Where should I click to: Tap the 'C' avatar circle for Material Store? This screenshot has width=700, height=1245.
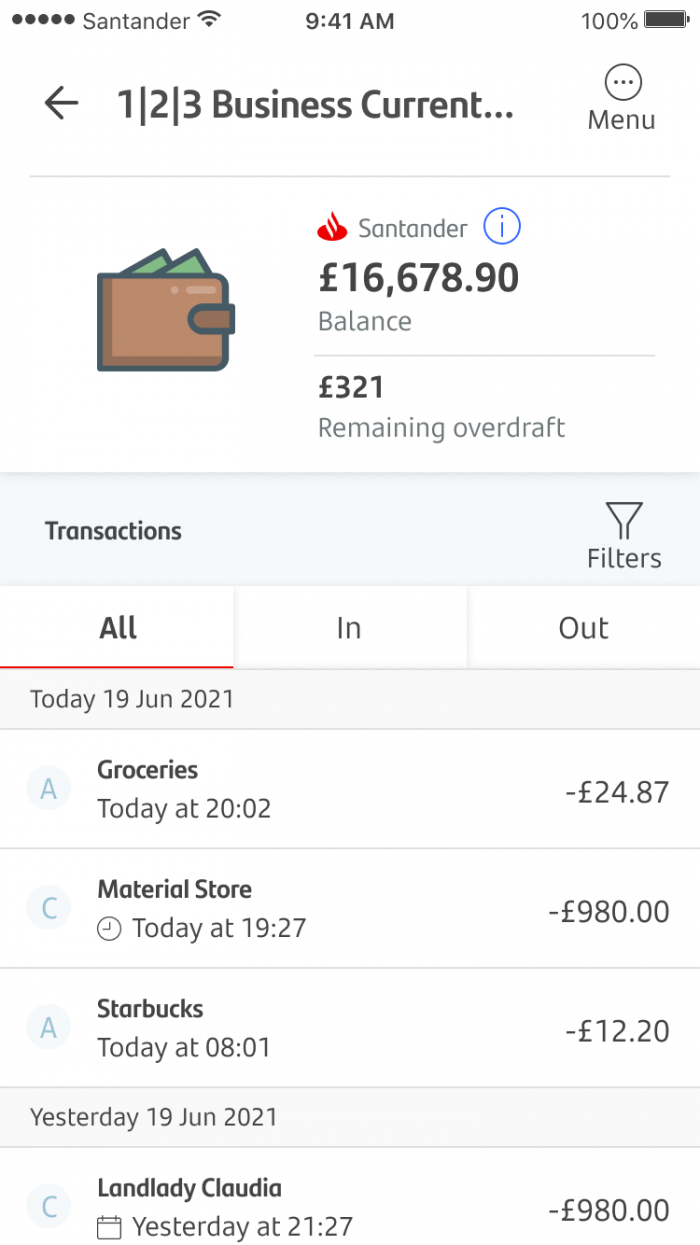point(48,908)
